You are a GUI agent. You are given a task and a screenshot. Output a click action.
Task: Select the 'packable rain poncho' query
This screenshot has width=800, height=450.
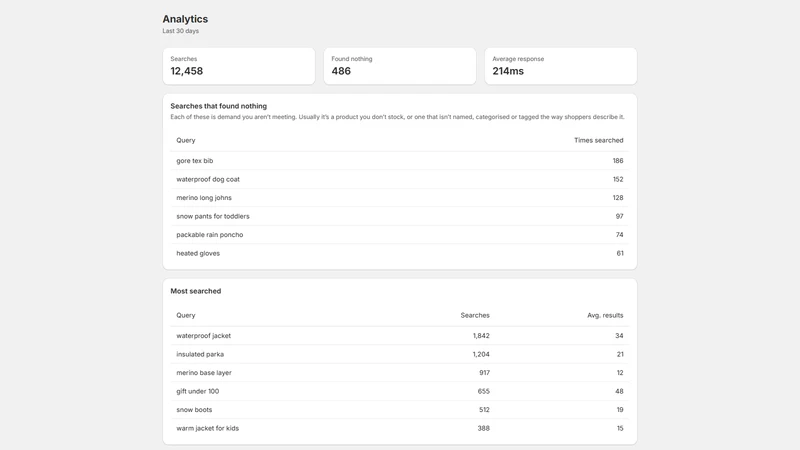210,235
